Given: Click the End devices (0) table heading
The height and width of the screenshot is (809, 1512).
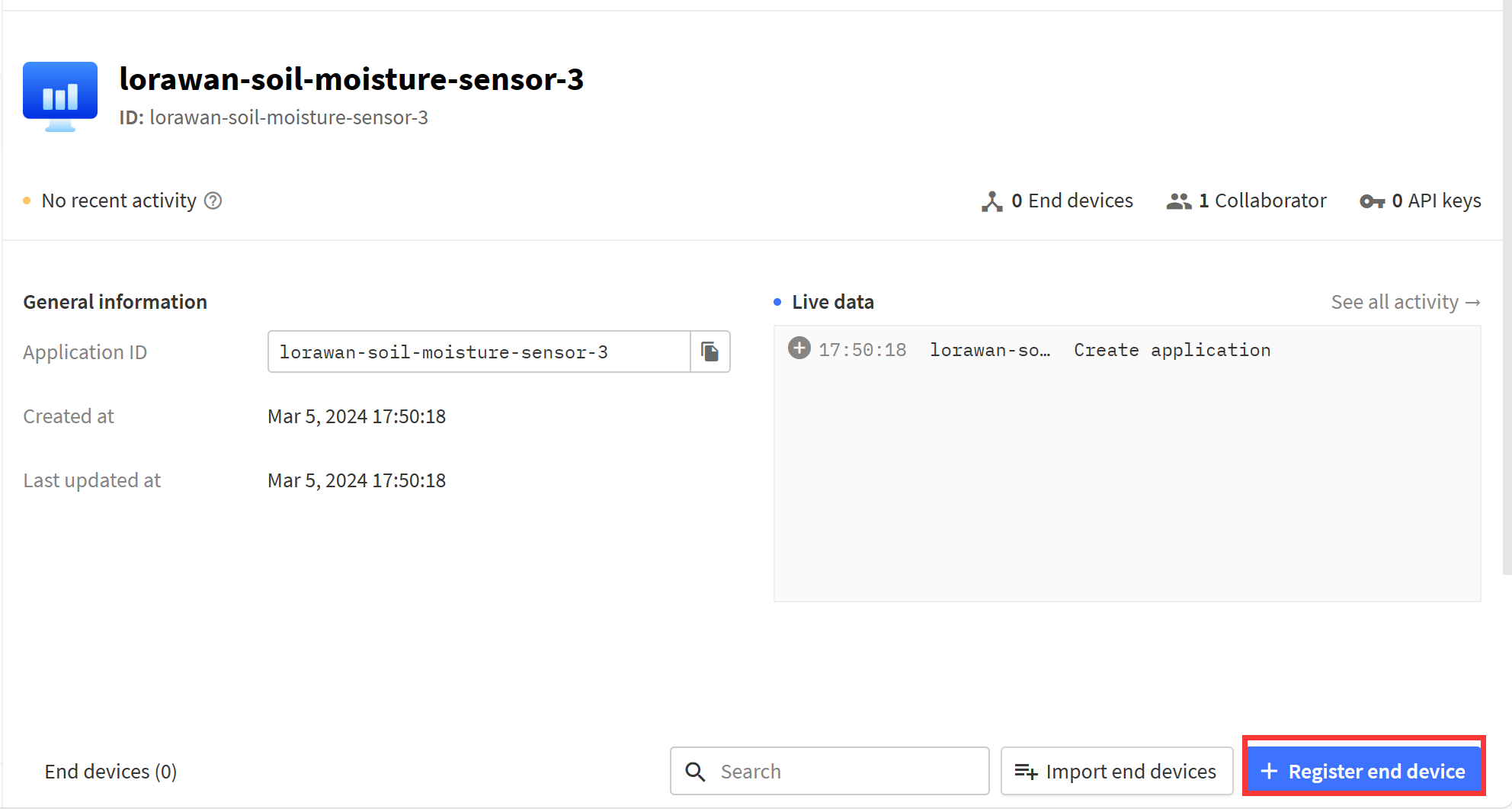Looking at the screenshot, I should [111, 772].
